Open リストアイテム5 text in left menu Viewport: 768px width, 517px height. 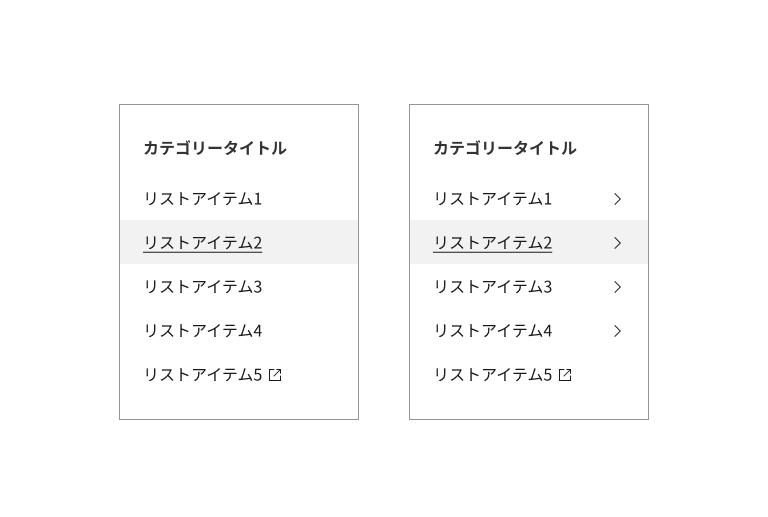click(202, 375)
